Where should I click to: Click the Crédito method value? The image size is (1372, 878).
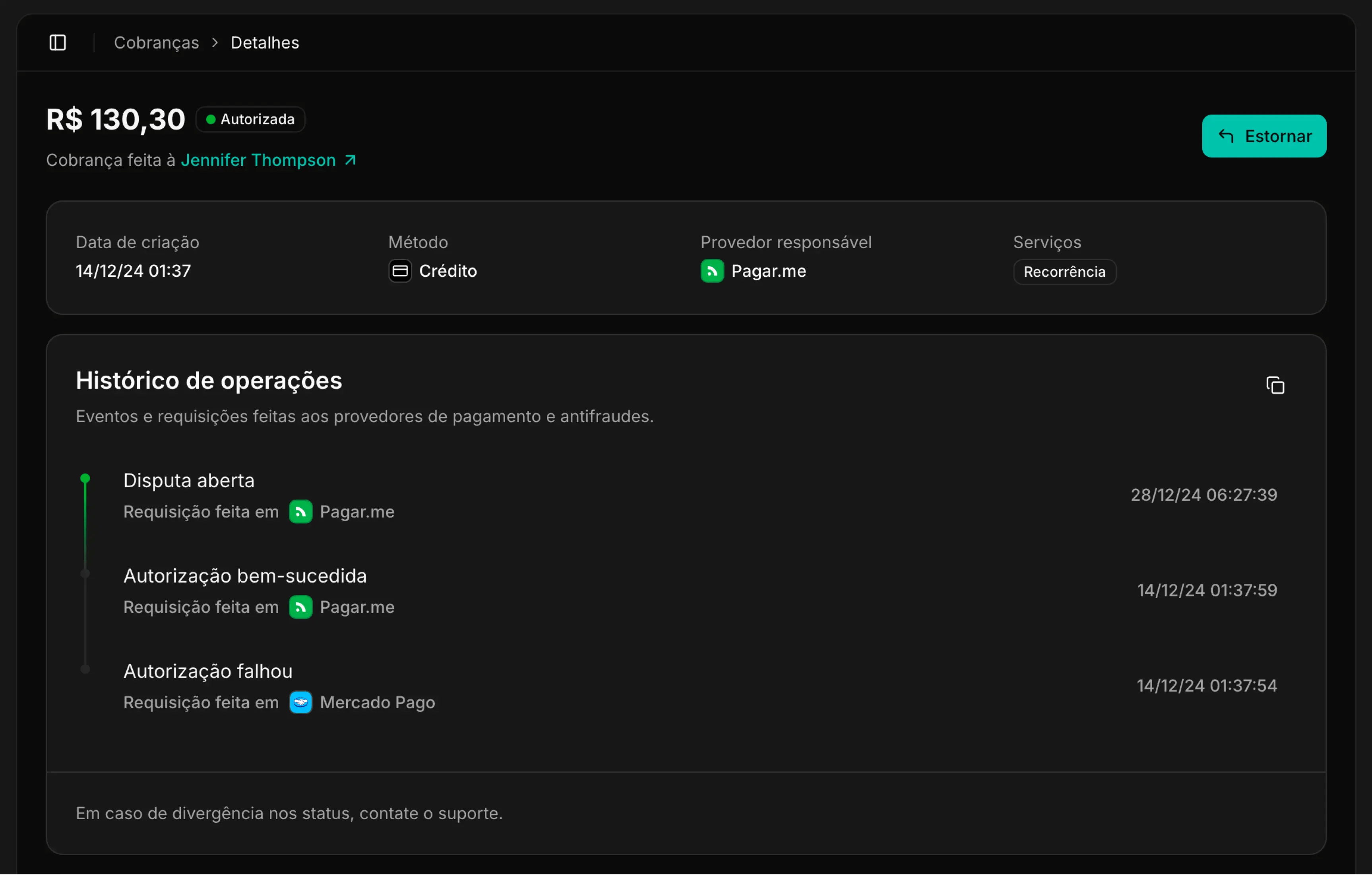448,271
